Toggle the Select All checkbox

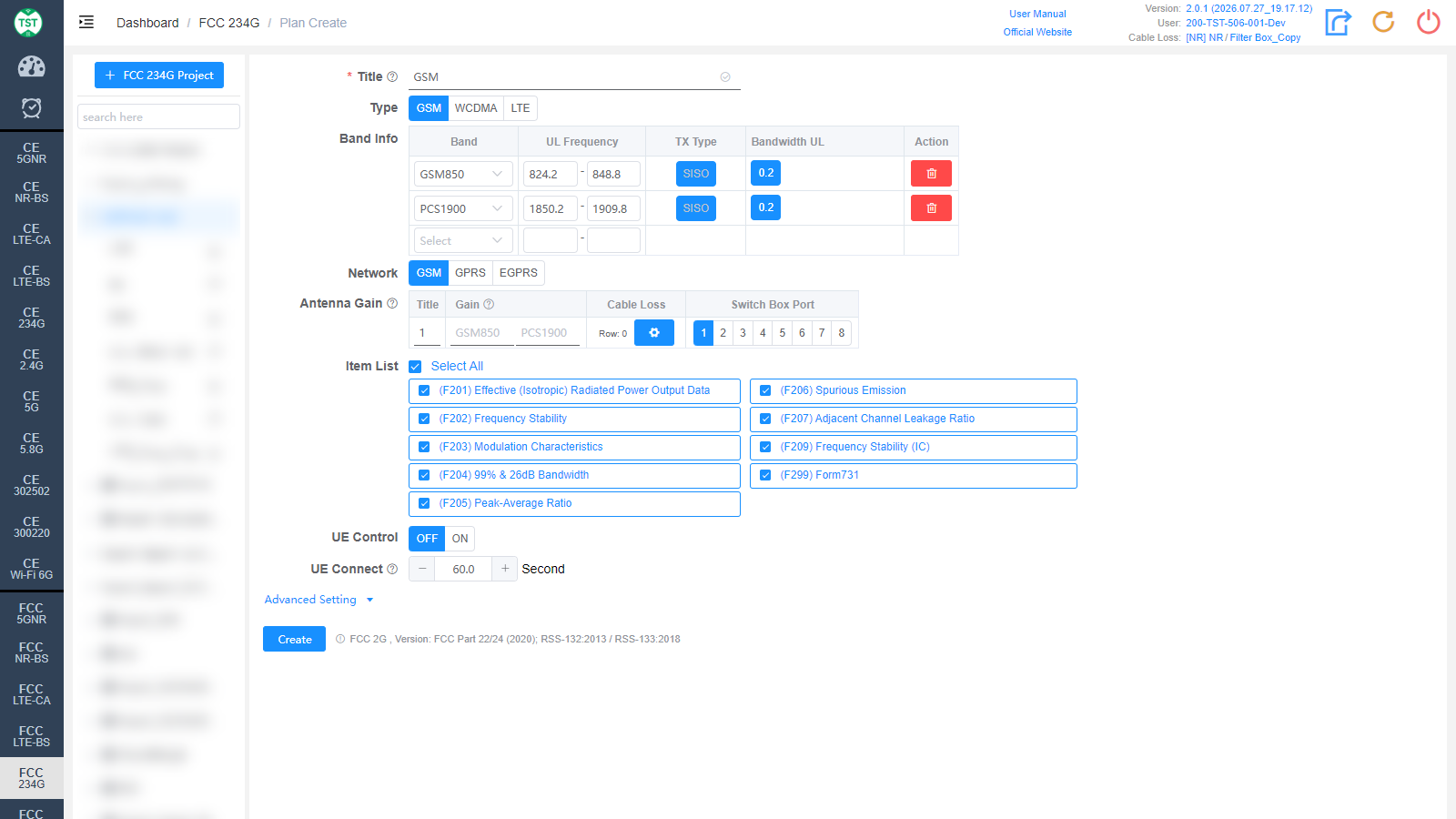415,367
